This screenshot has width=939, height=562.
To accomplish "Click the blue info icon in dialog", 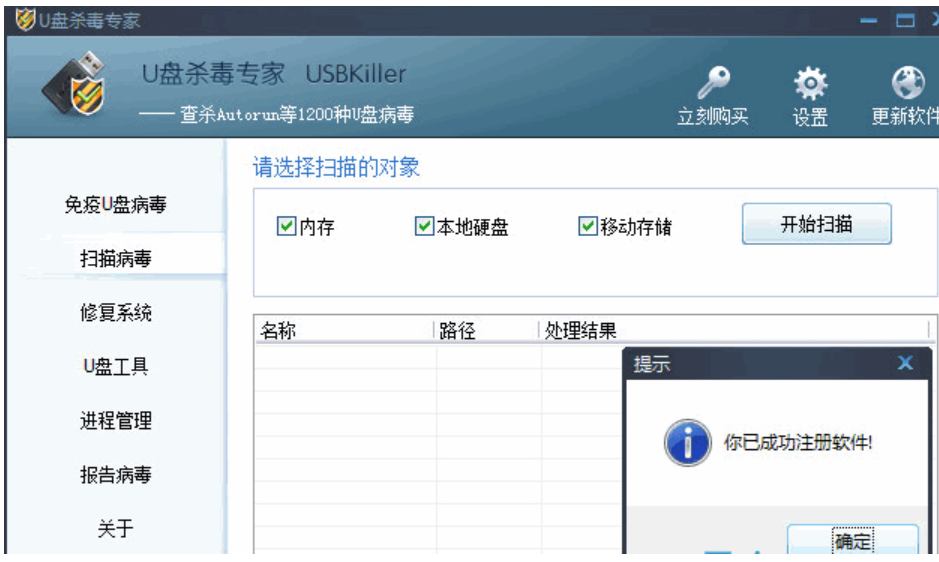I will click(688, 441).
